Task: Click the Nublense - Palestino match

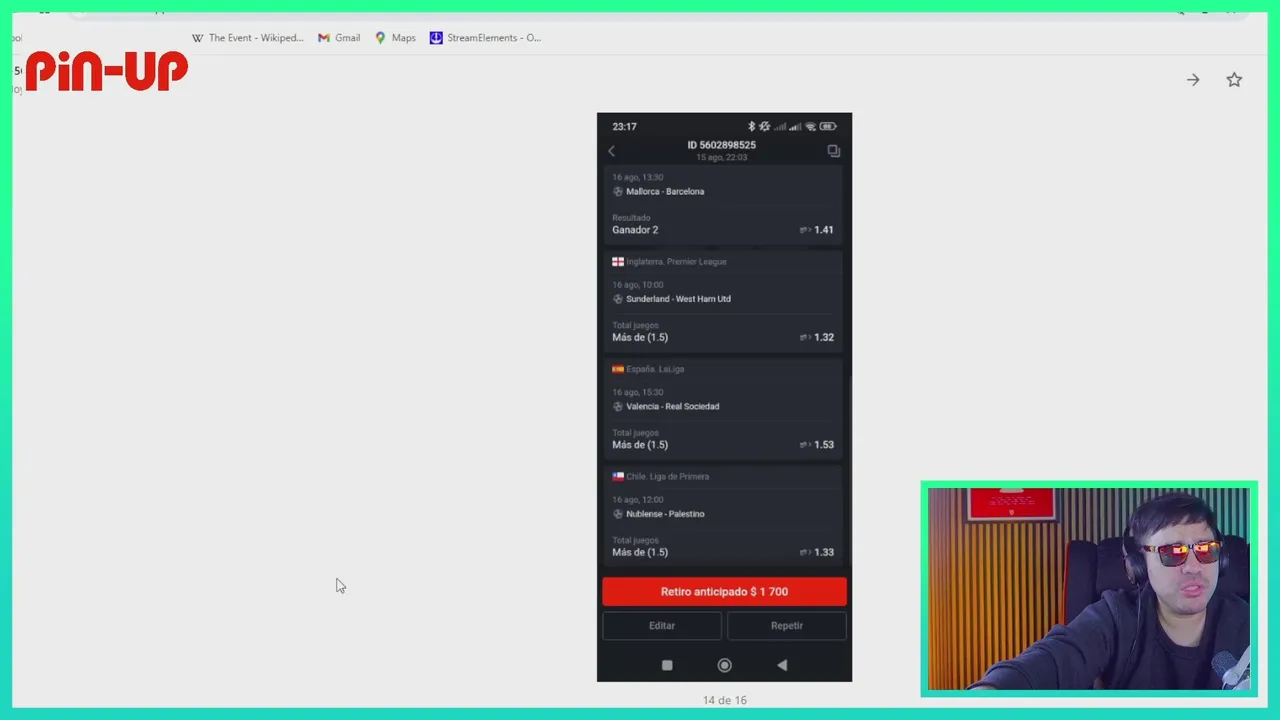Action: pos(665,514)
